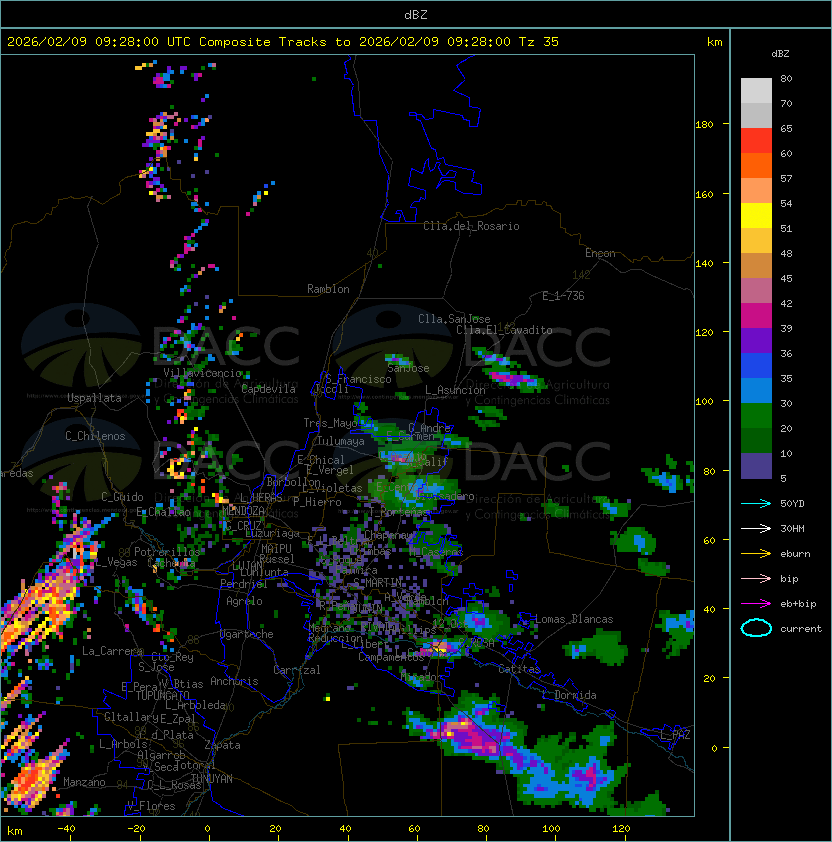
Task: Click the Encon place label
Action: pos(600,253)
